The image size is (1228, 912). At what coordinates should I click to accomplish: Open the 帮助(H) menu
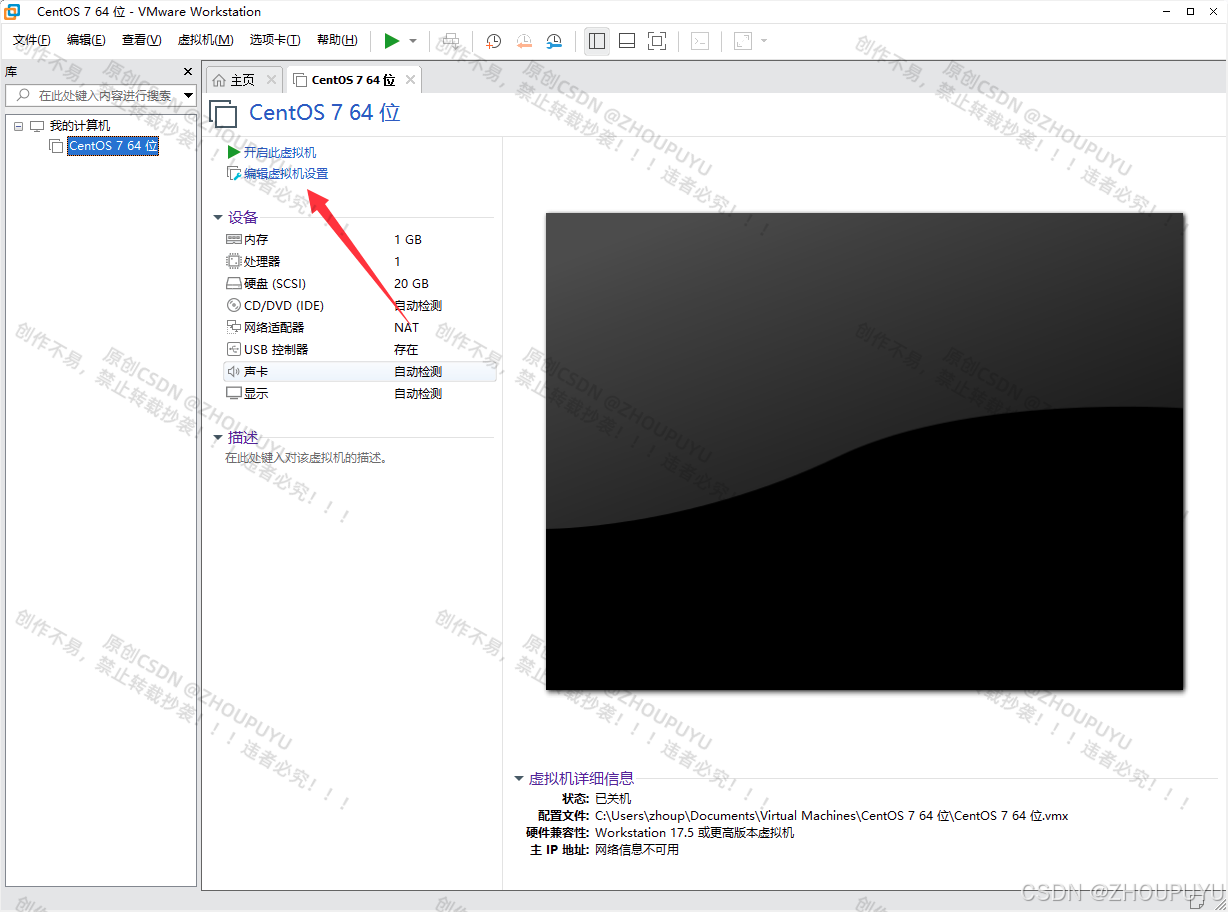coord(337,40)
